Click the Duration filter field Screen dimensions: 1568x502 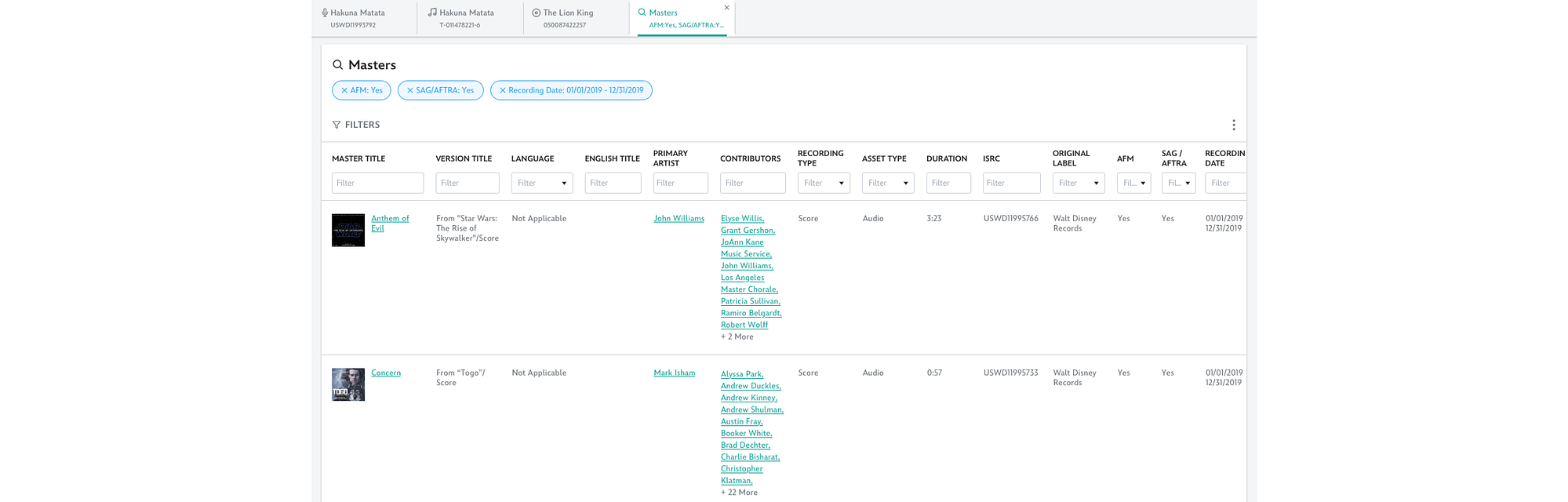click(948, 183)
